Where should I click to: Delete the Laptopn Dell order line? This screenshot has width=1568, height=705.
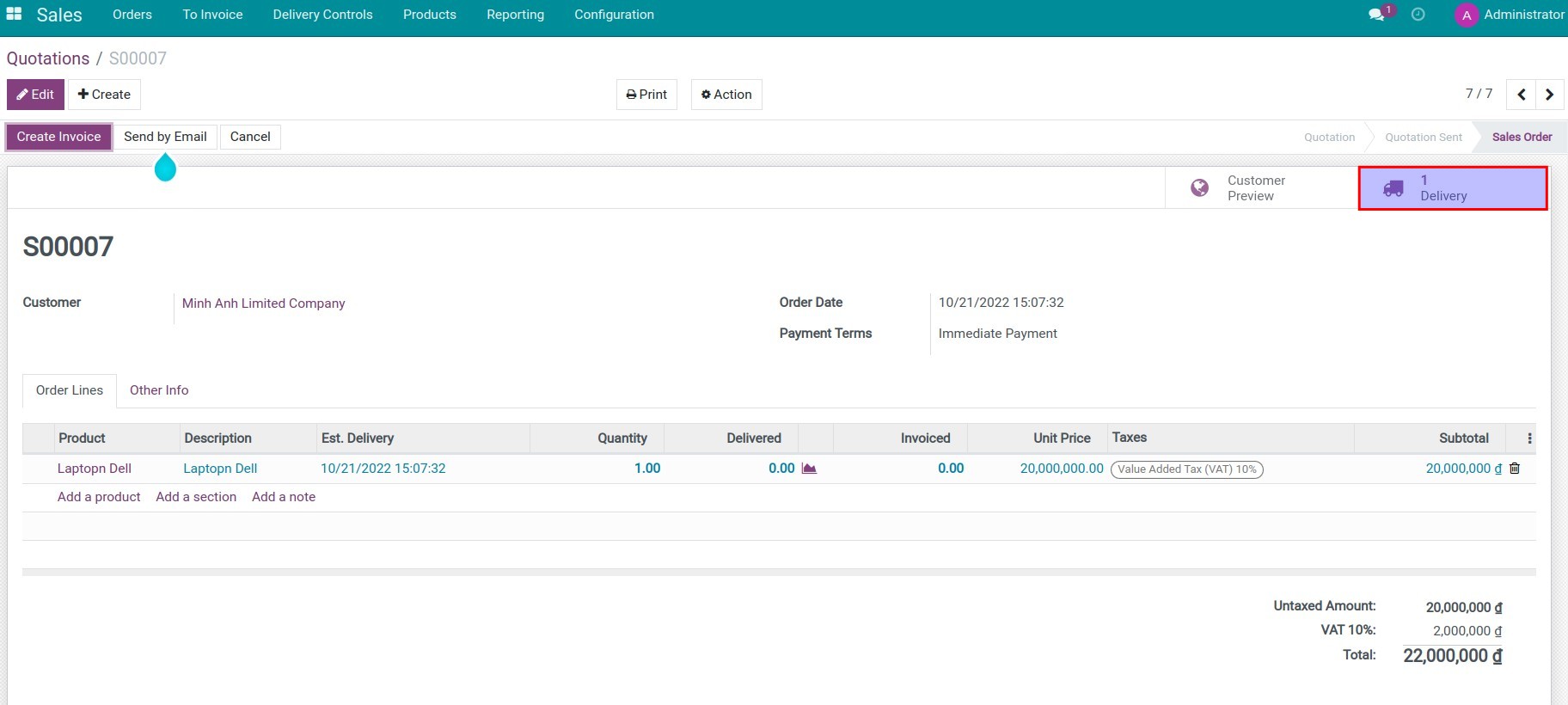(x=1515, y=469)
